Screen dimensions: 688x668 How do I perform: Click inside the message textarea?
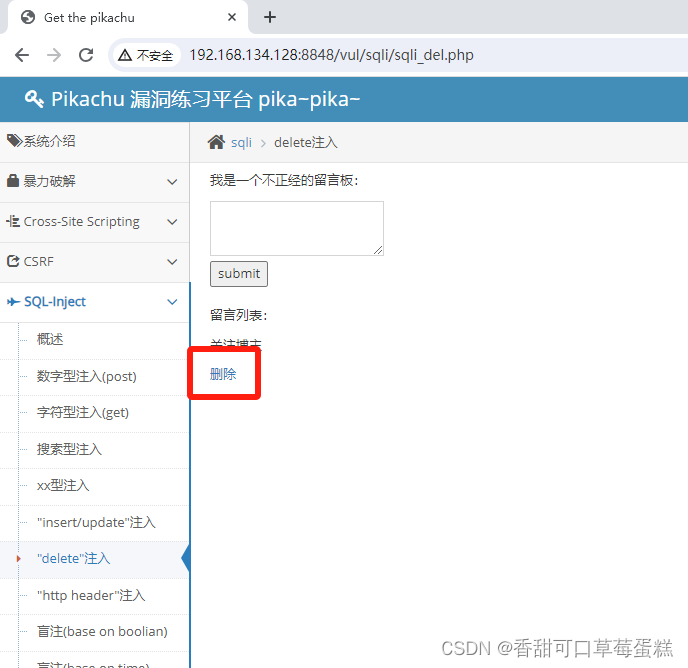coord(297,228)
